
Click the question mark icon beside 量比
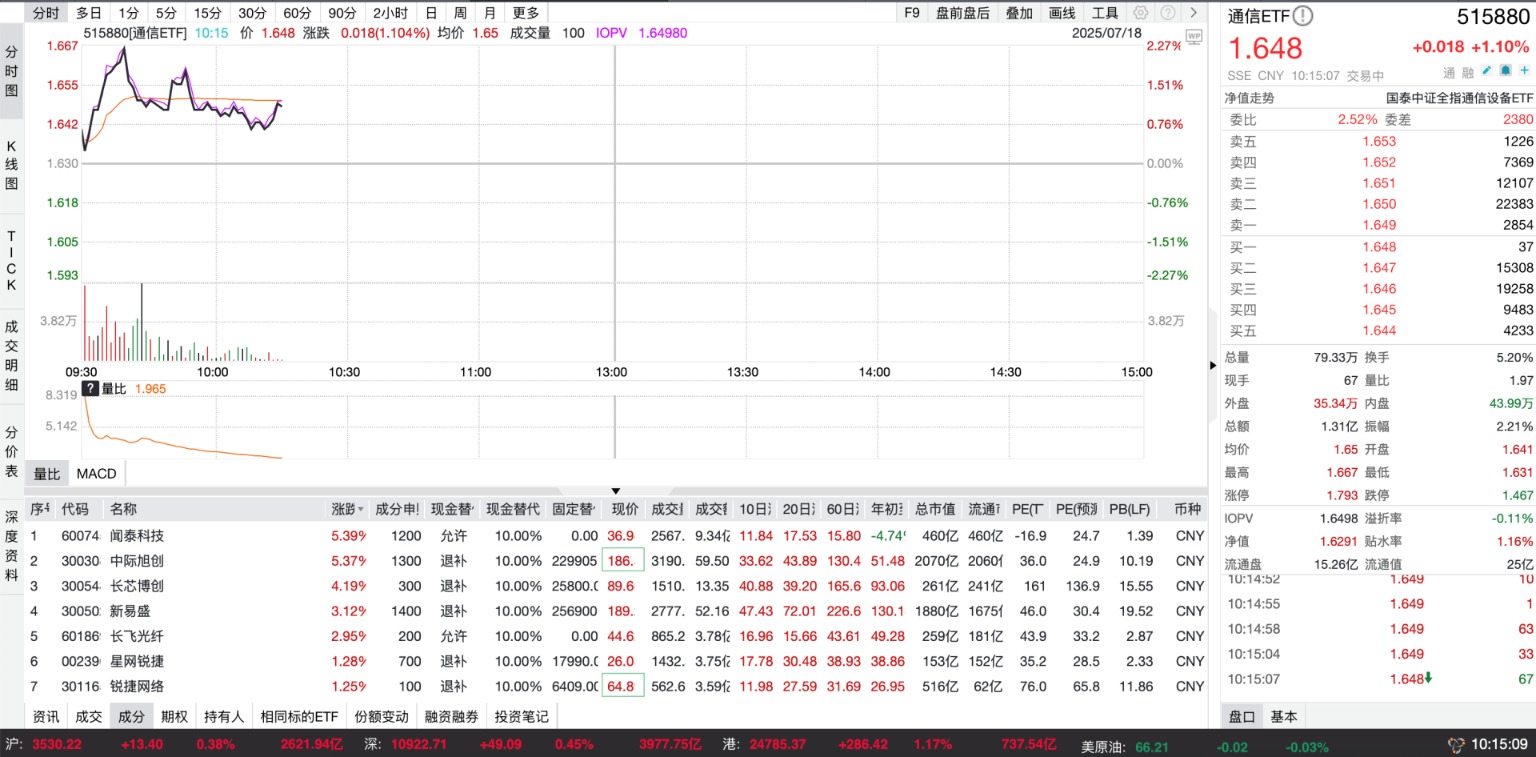coord(90,388)
